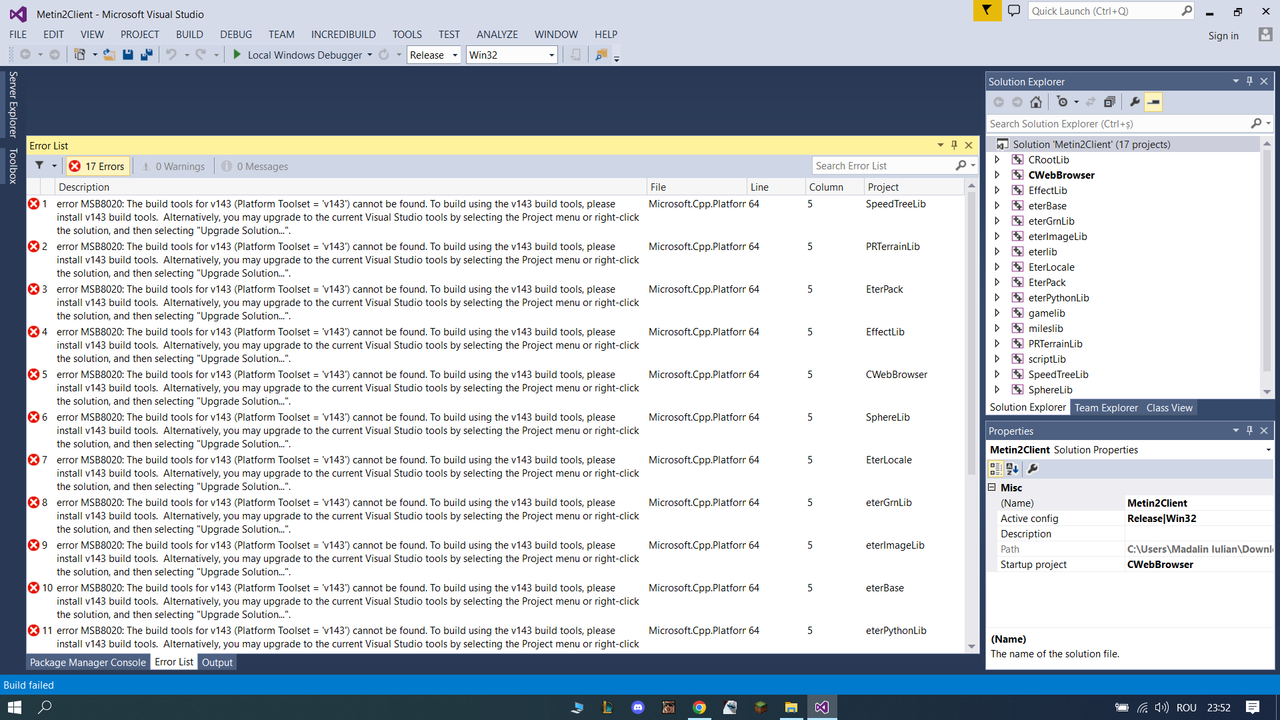Toggle Alphabetical sort in Properties panel
Viewport: 1280px width, 720px height.
pos(1013,468)
